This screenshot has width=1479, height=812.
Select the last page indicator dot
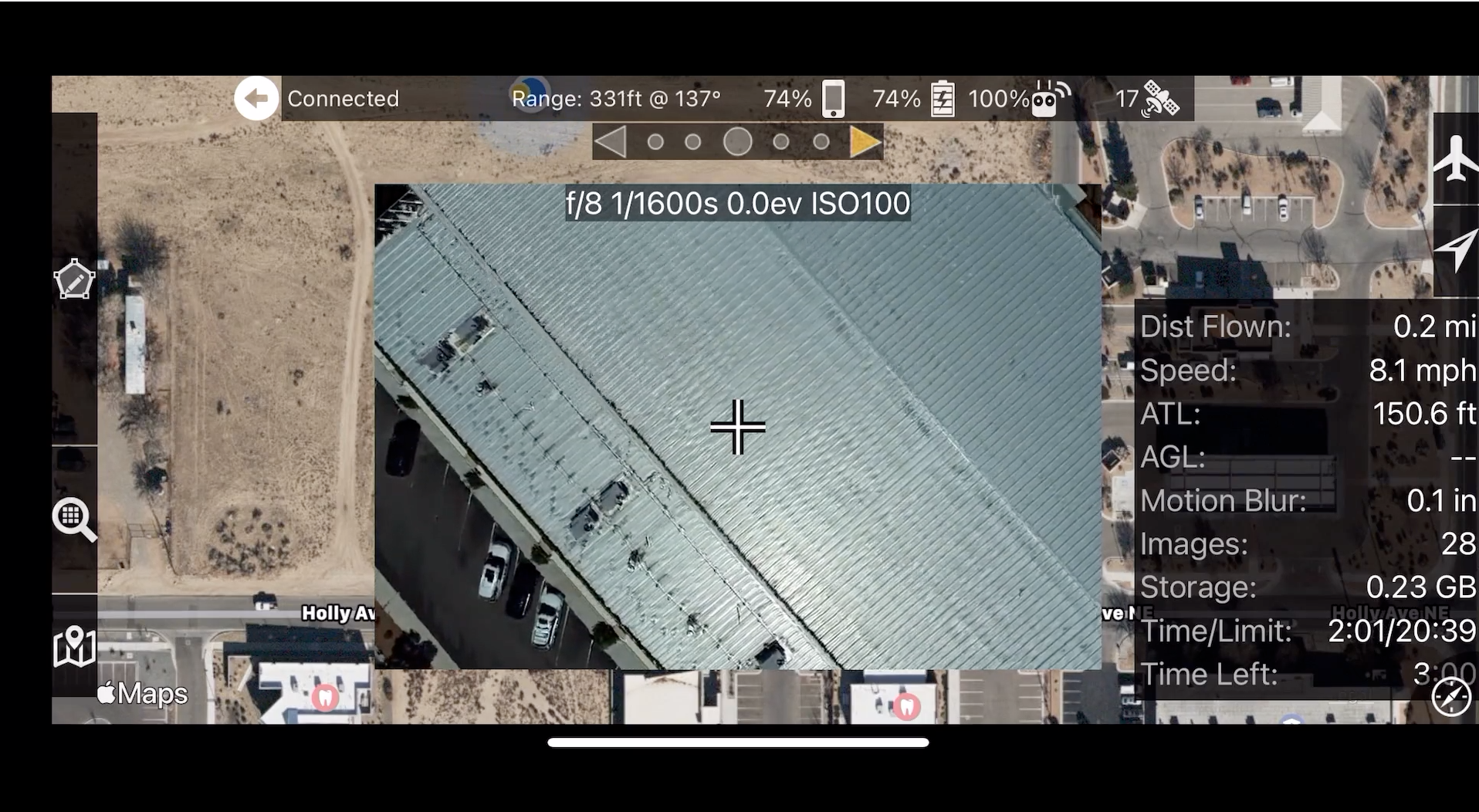pyautogui.click(x=821, y=142)
